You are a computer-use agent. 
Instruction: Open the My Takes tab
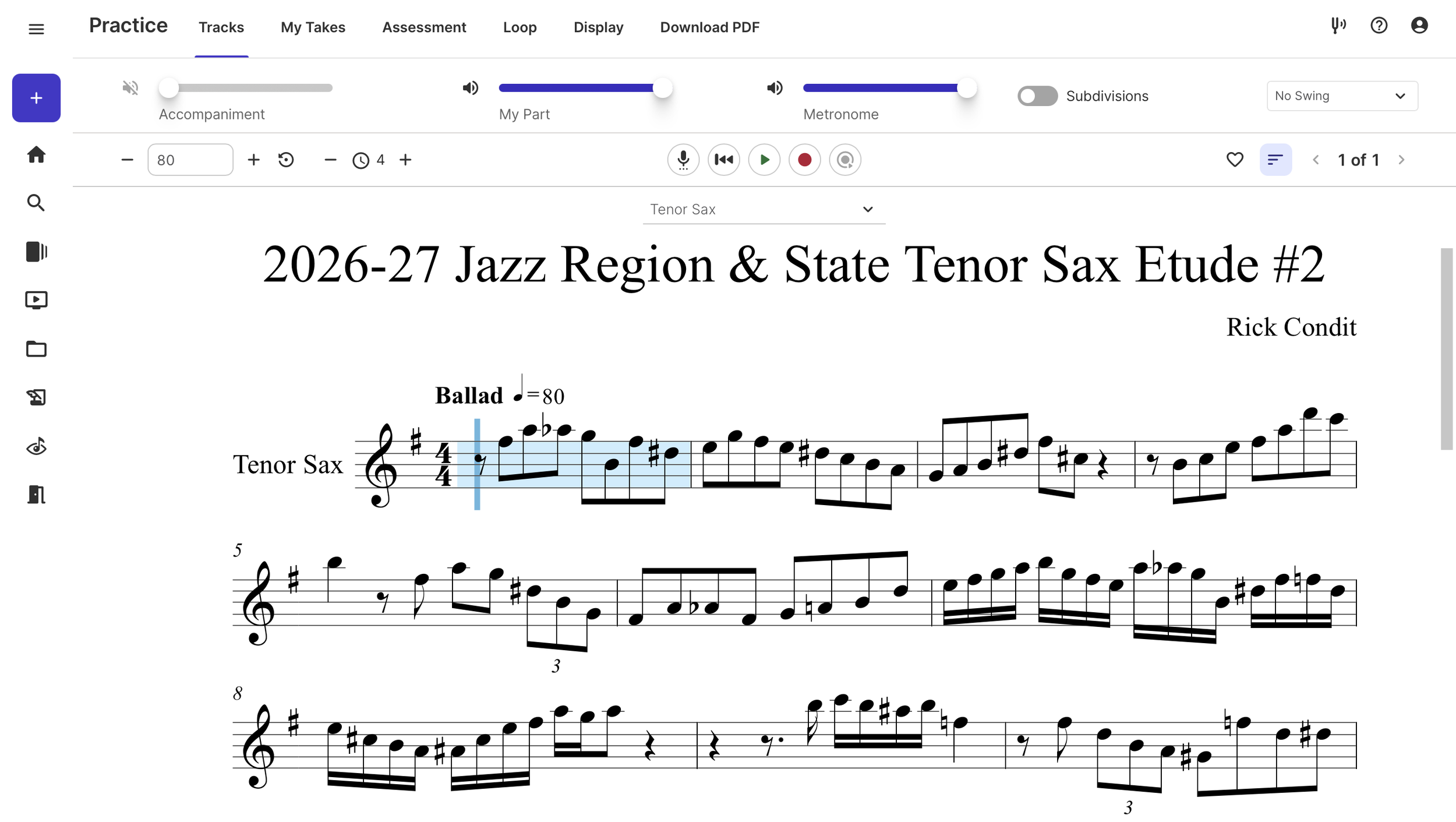point(313,27)
